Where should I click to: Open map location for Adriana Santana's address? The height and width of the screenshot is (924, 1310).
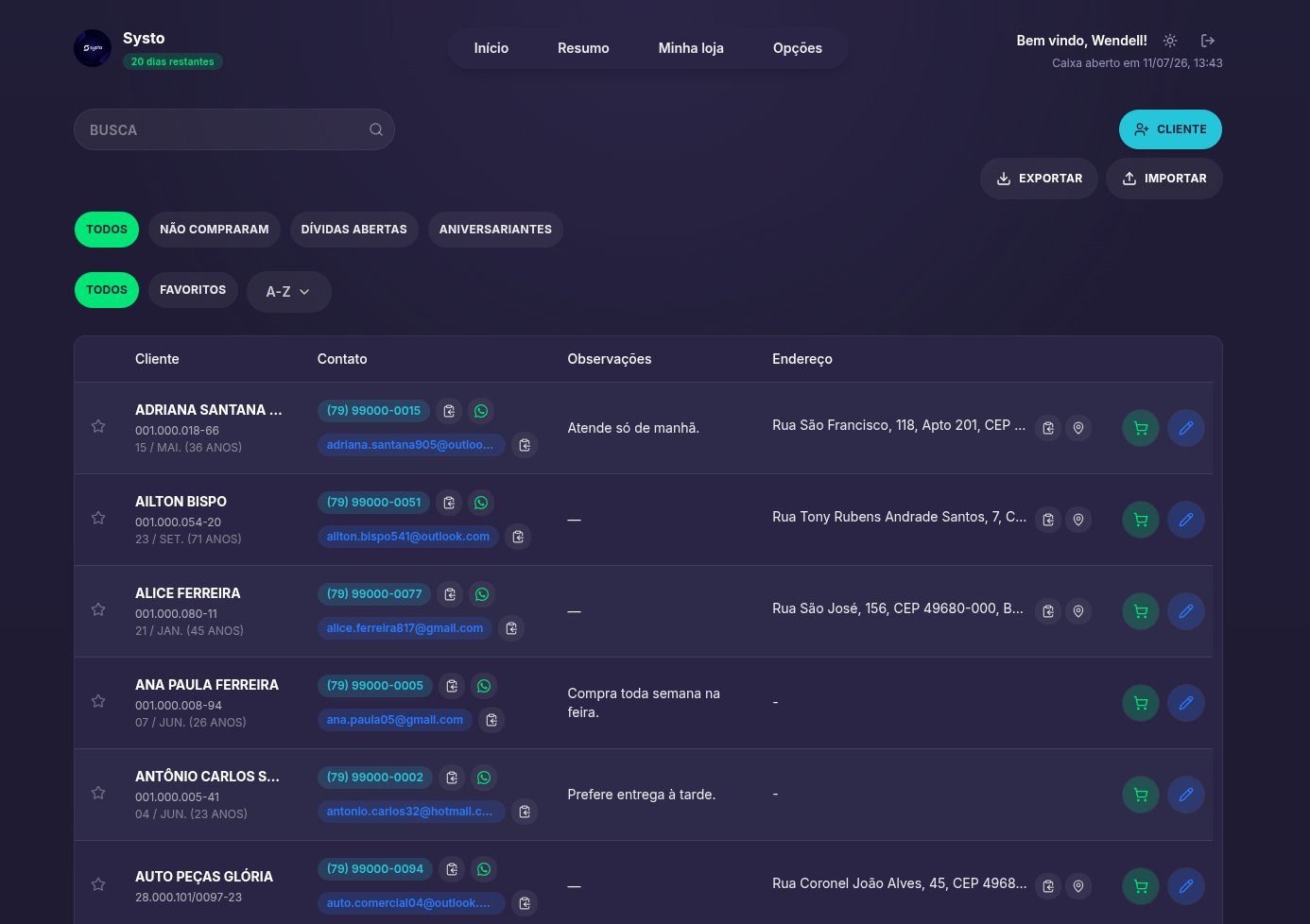[1078, 428]
